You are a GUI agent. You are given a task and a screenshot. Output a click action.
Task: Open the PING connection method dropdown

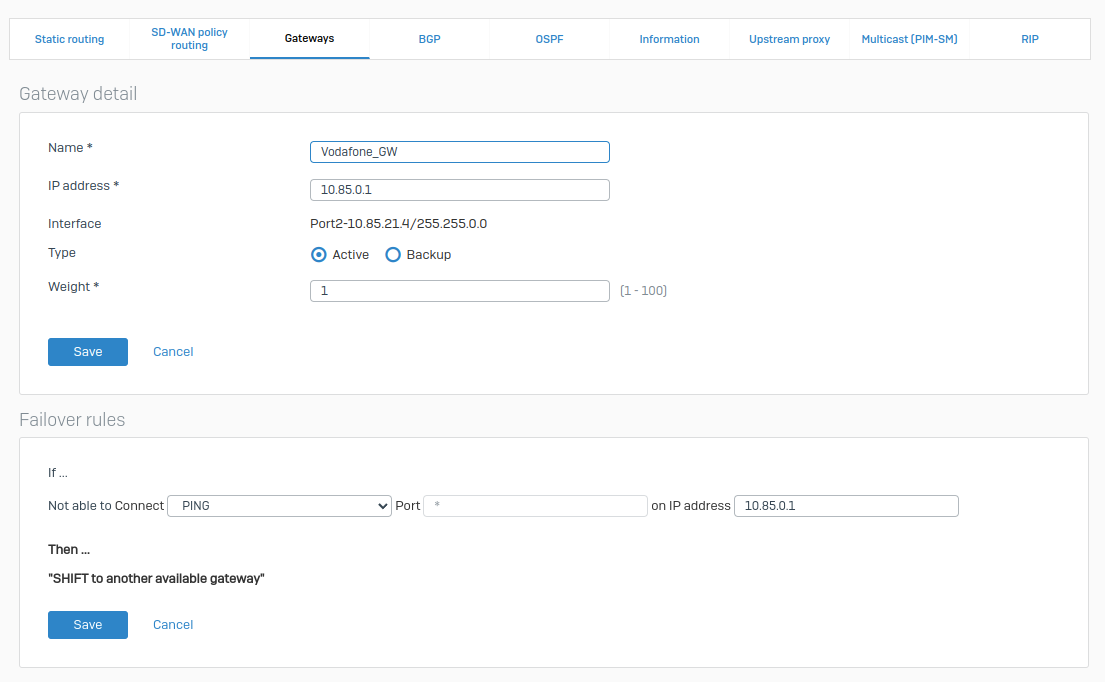pyautogui.click(x=279, y=505)
